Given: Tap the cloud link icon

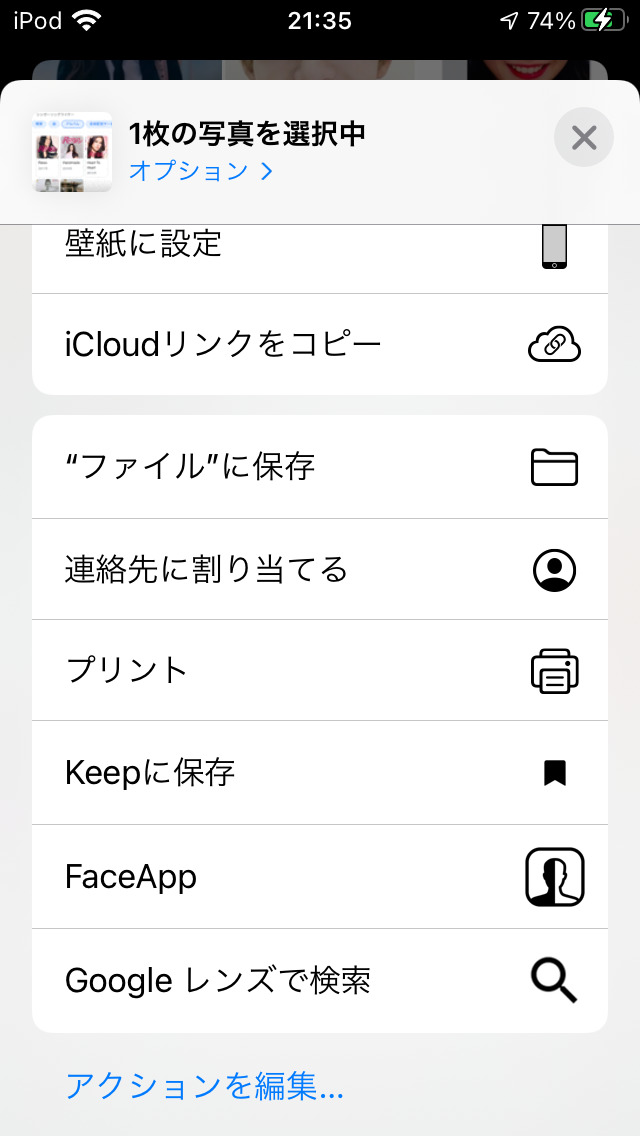Looking at the screenshot, I should (554, 345).
